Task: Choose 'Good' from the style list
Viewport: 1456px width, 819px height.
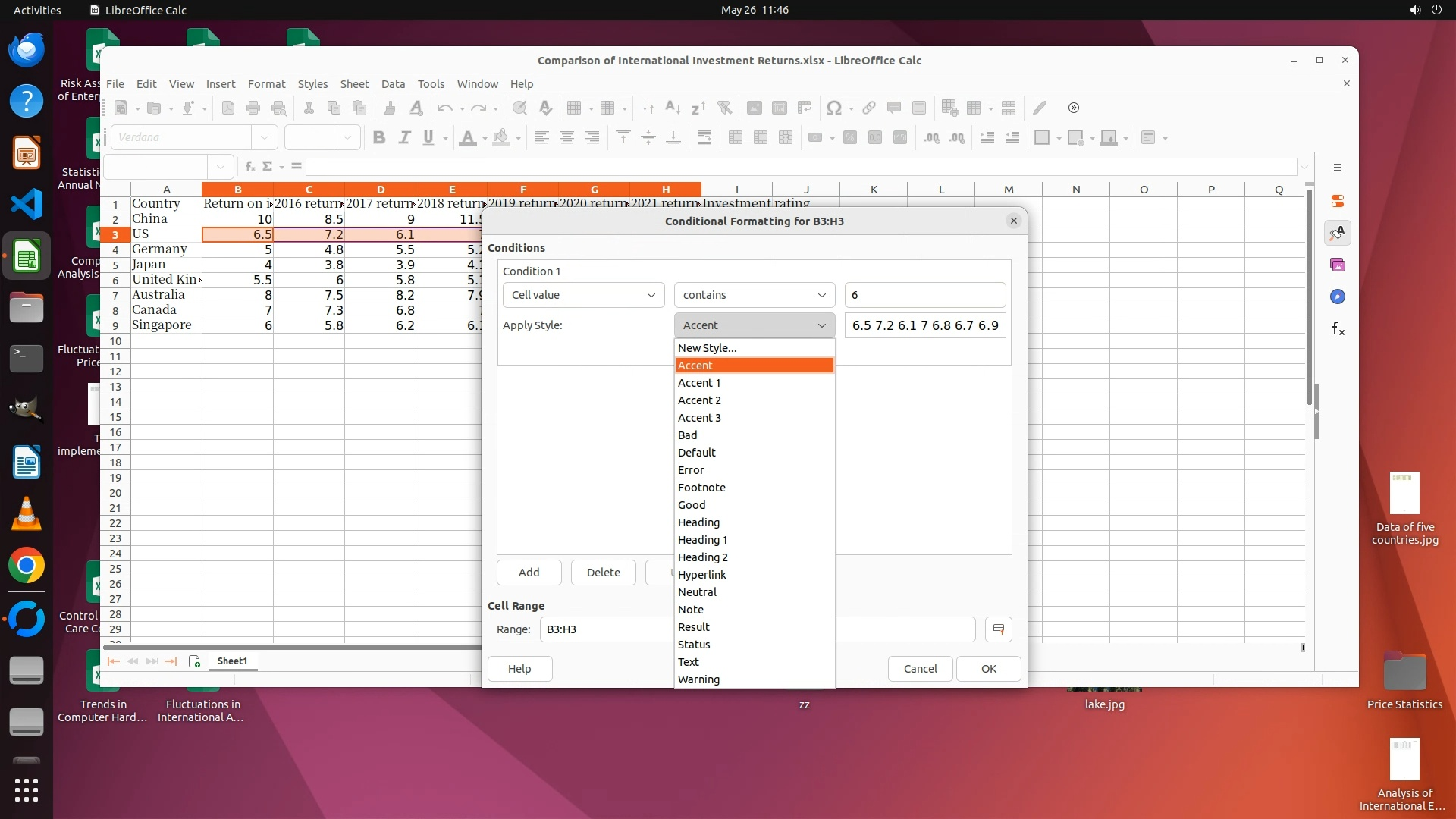Action: (x=692, y=505)
